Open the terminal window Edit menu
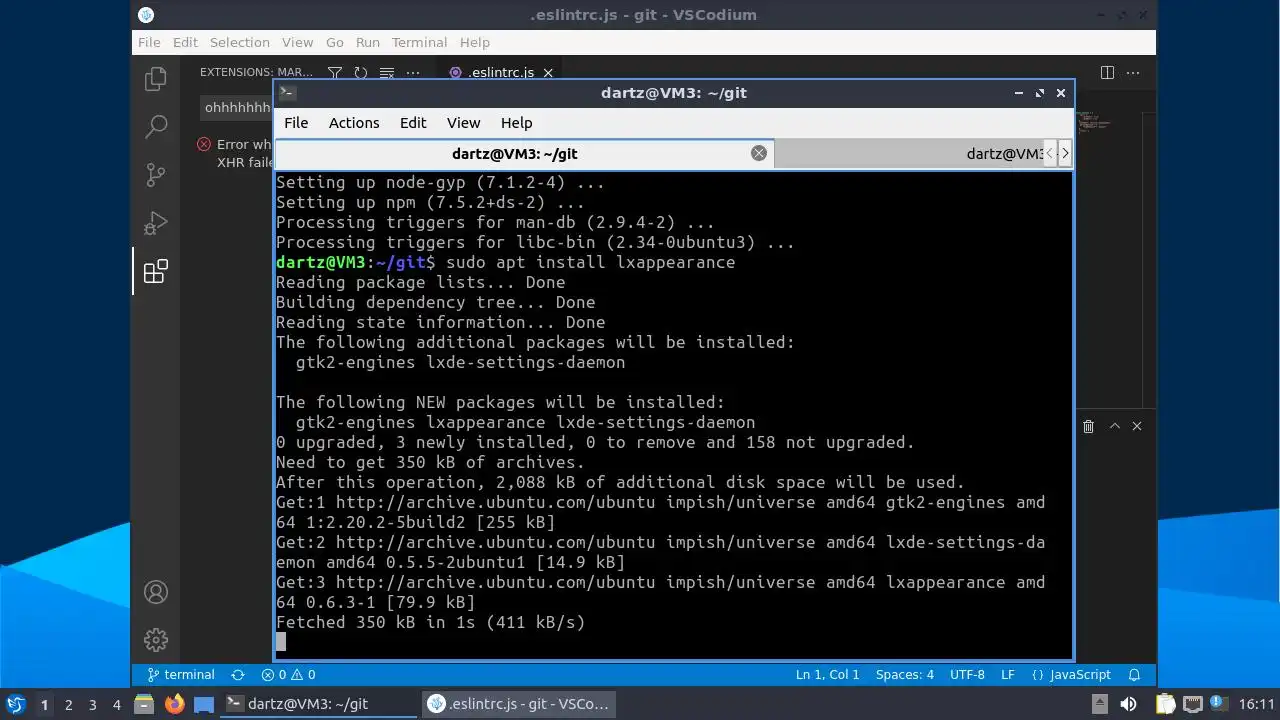Viewport: 1280px width, 720px height. point(413,123)
